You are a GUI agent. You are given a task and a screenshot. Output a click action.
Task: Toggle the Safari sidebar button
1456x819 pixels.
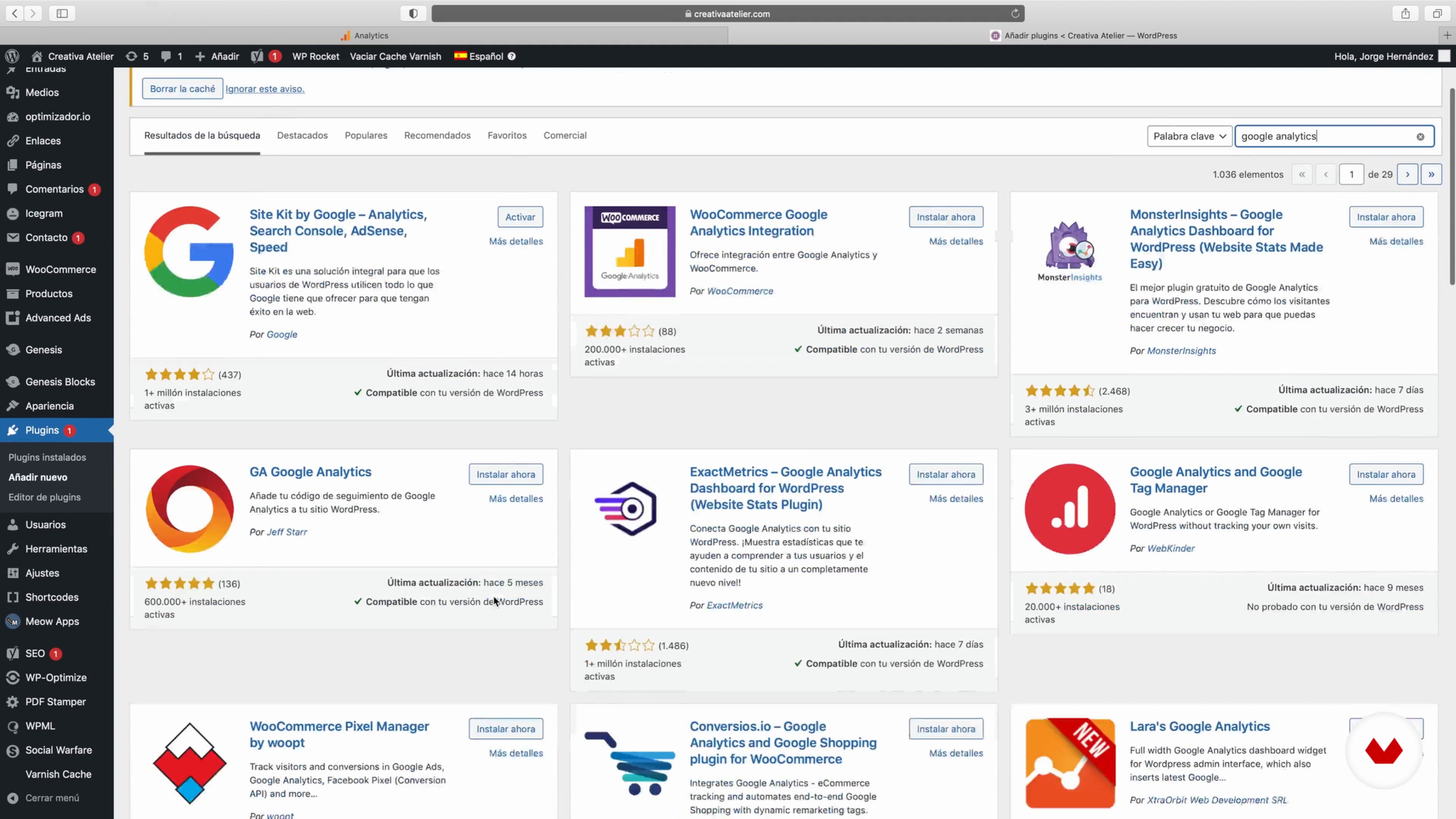[x=62, y=14]
